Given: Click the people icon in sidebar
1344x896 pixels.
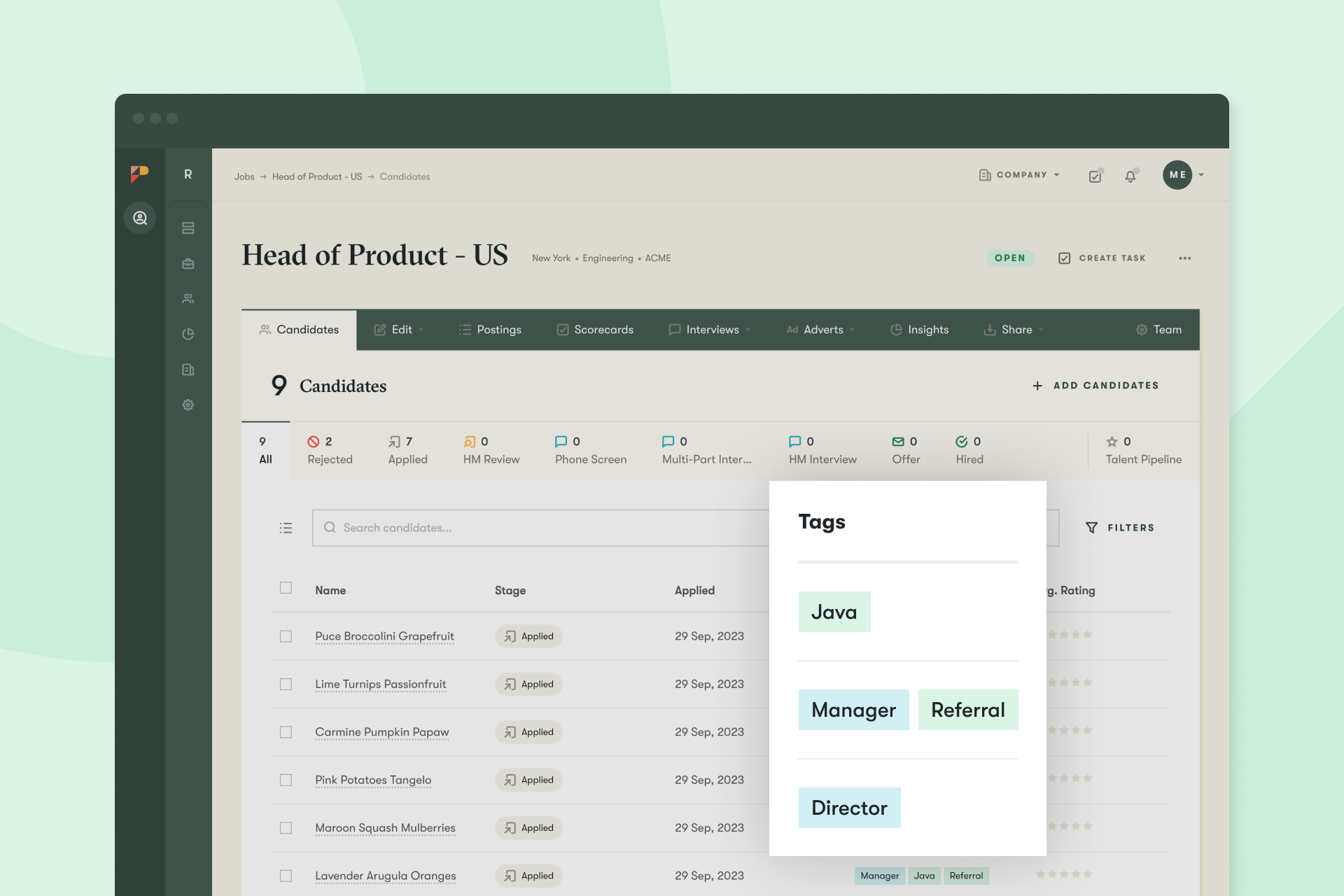Looking at the screenshot, I should 188,299.
